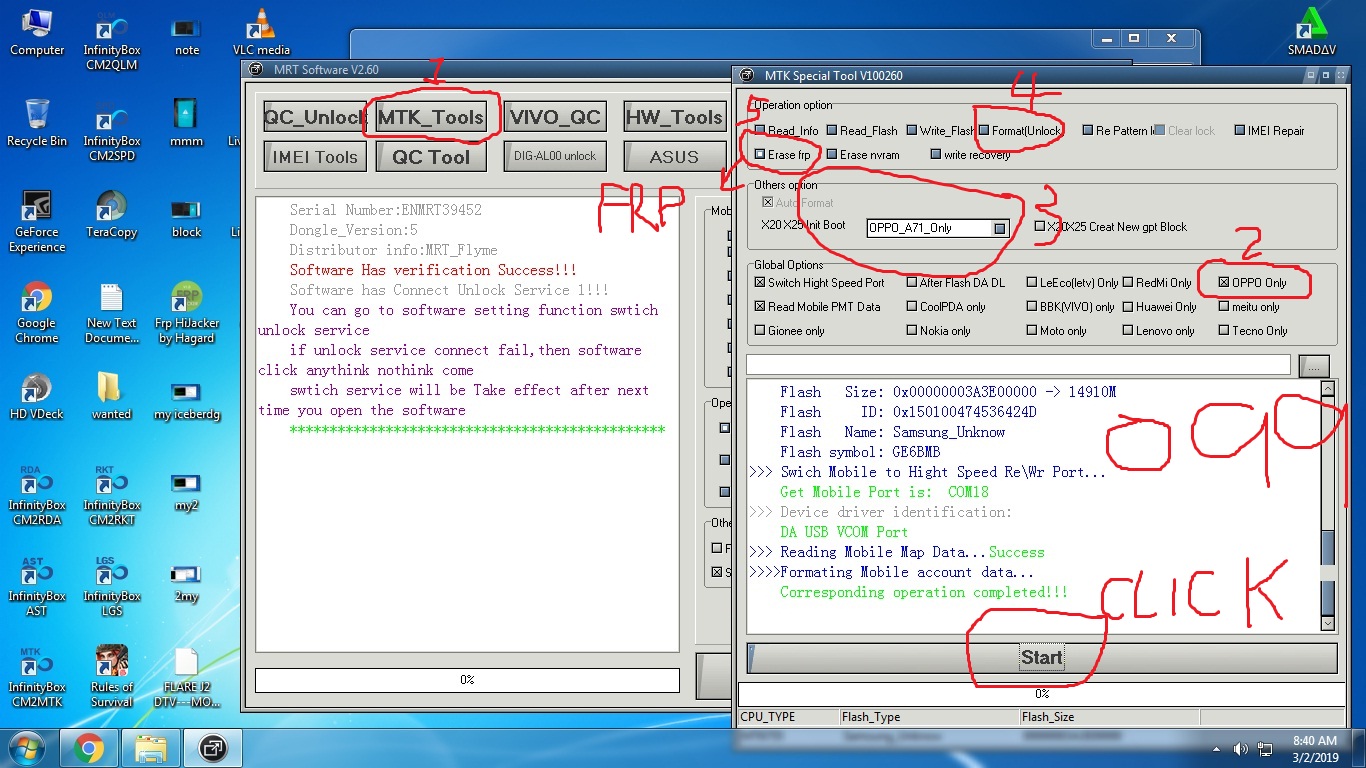
Task: Launch Frp HiJacker by Hagard
Action: (x=186, y=312)
